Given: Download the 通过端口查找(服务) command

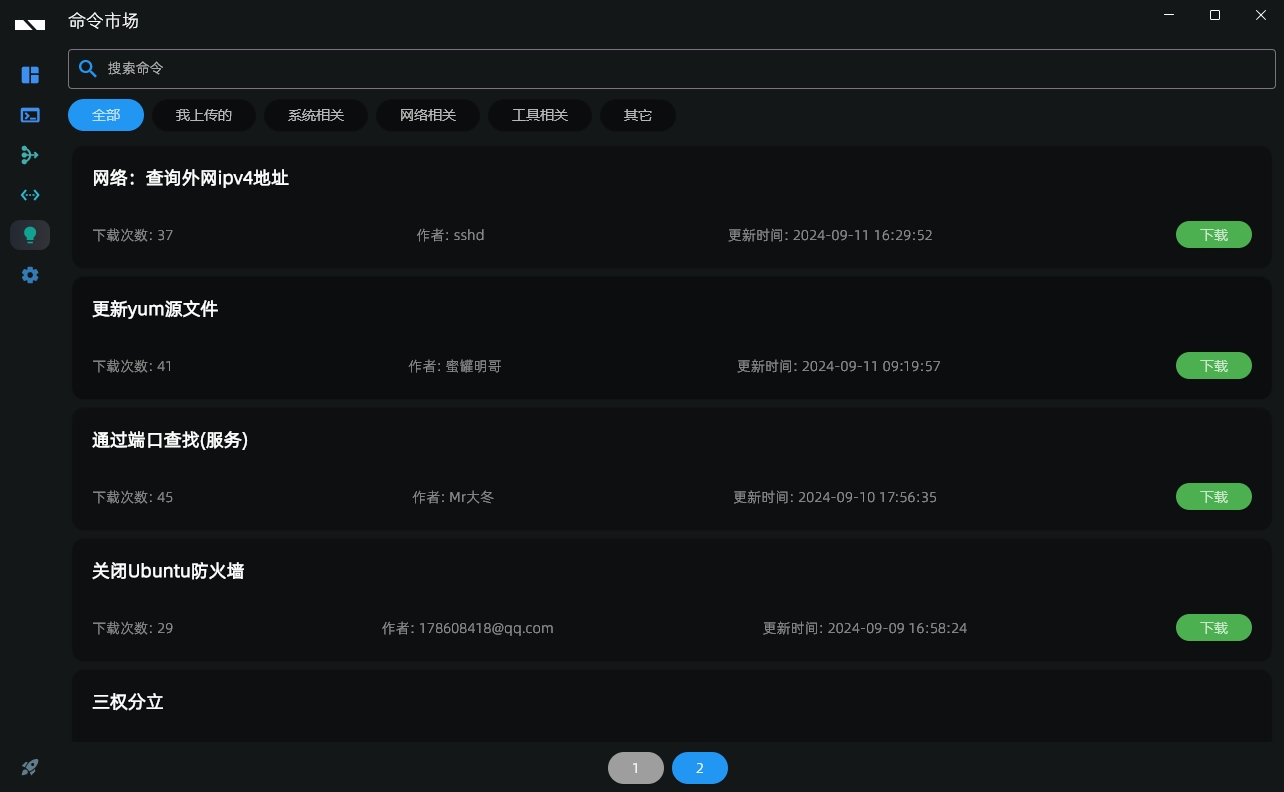Looking at the screenshot, I should pyautogui.click(x=1214, y=497).
